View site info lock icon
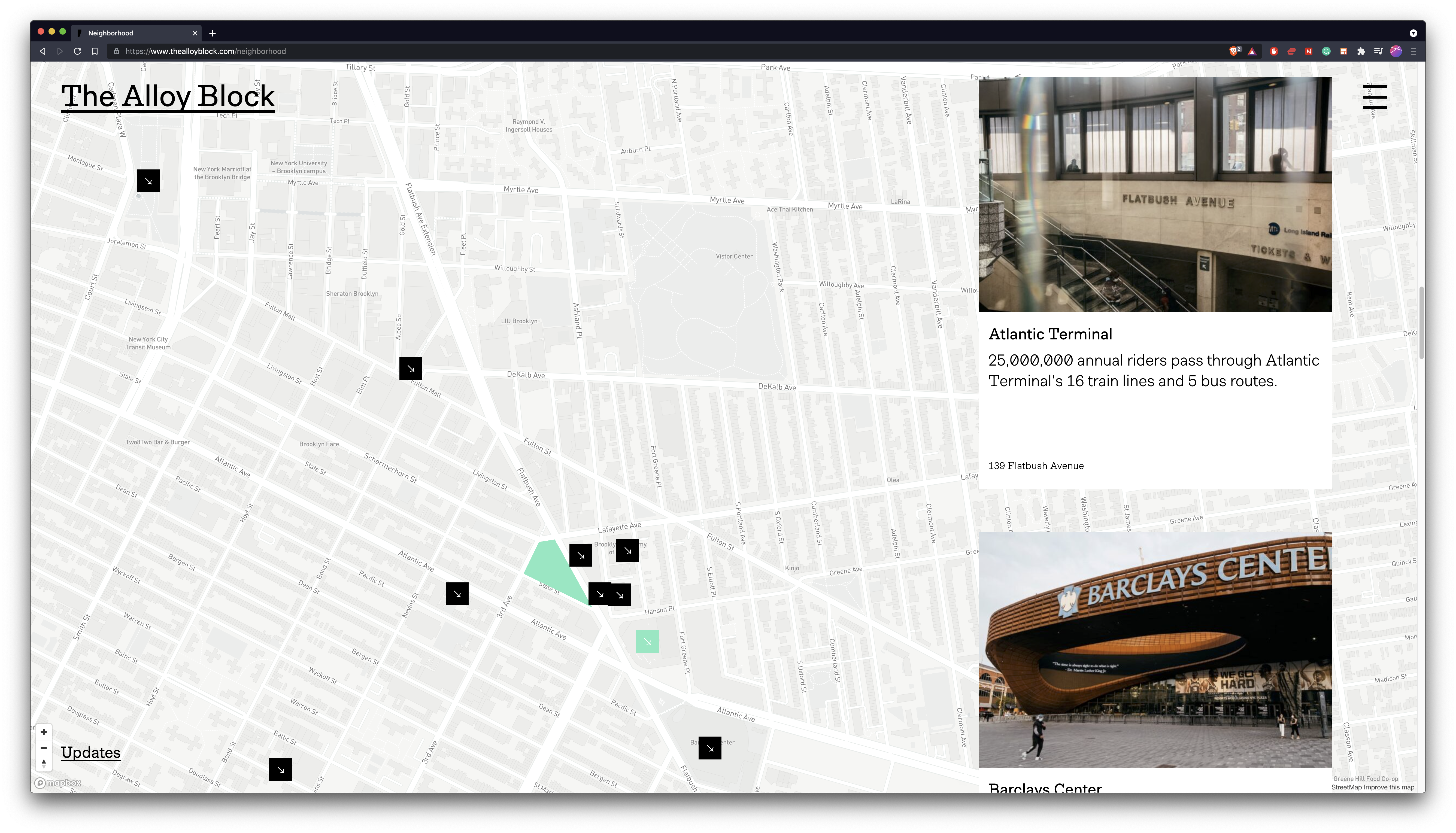This screenshot has width=1456, height=833. point(117,51)
